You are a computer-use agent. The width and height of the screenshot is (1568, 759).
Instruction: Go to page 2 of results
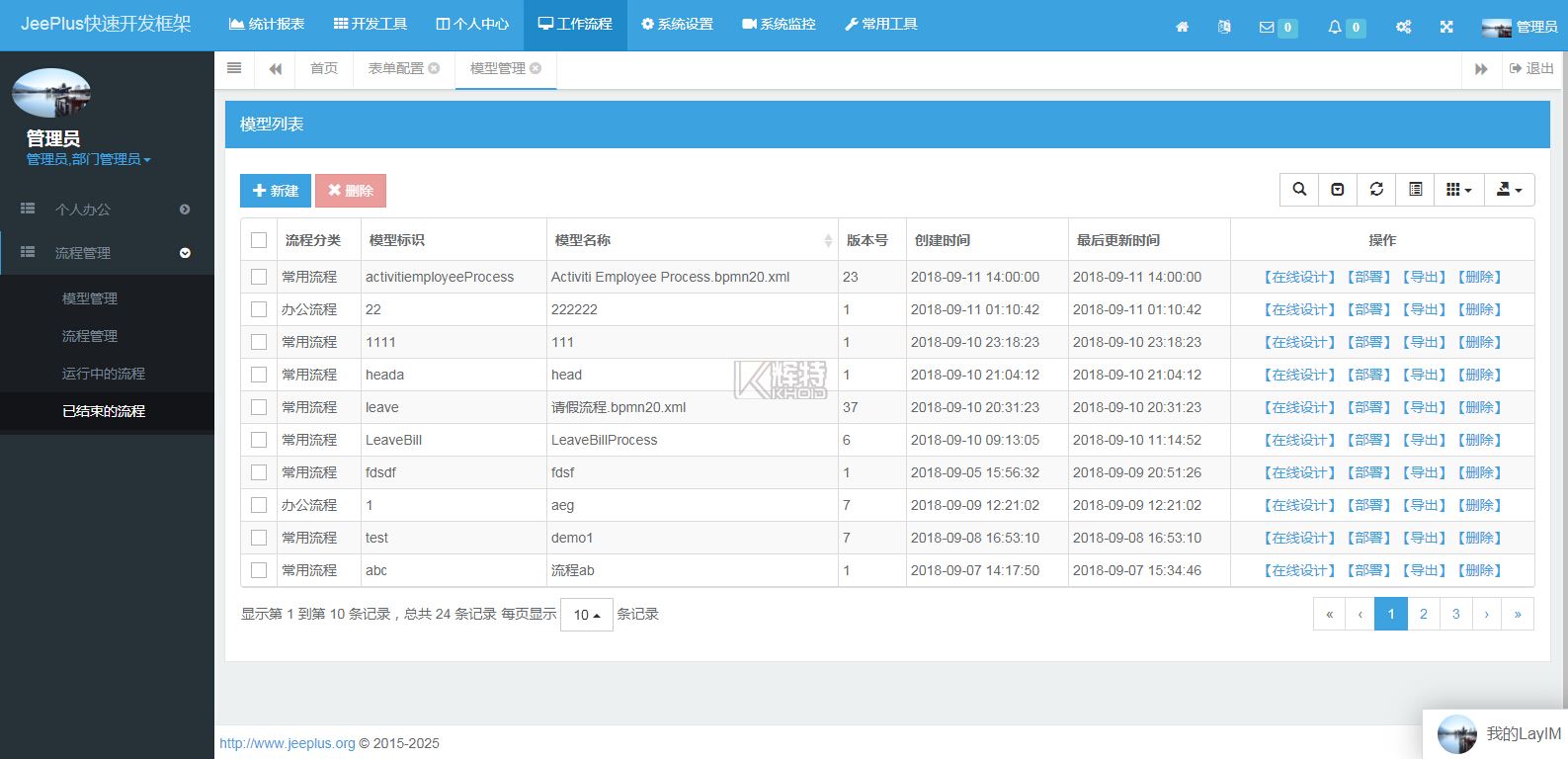[1424, 614]
